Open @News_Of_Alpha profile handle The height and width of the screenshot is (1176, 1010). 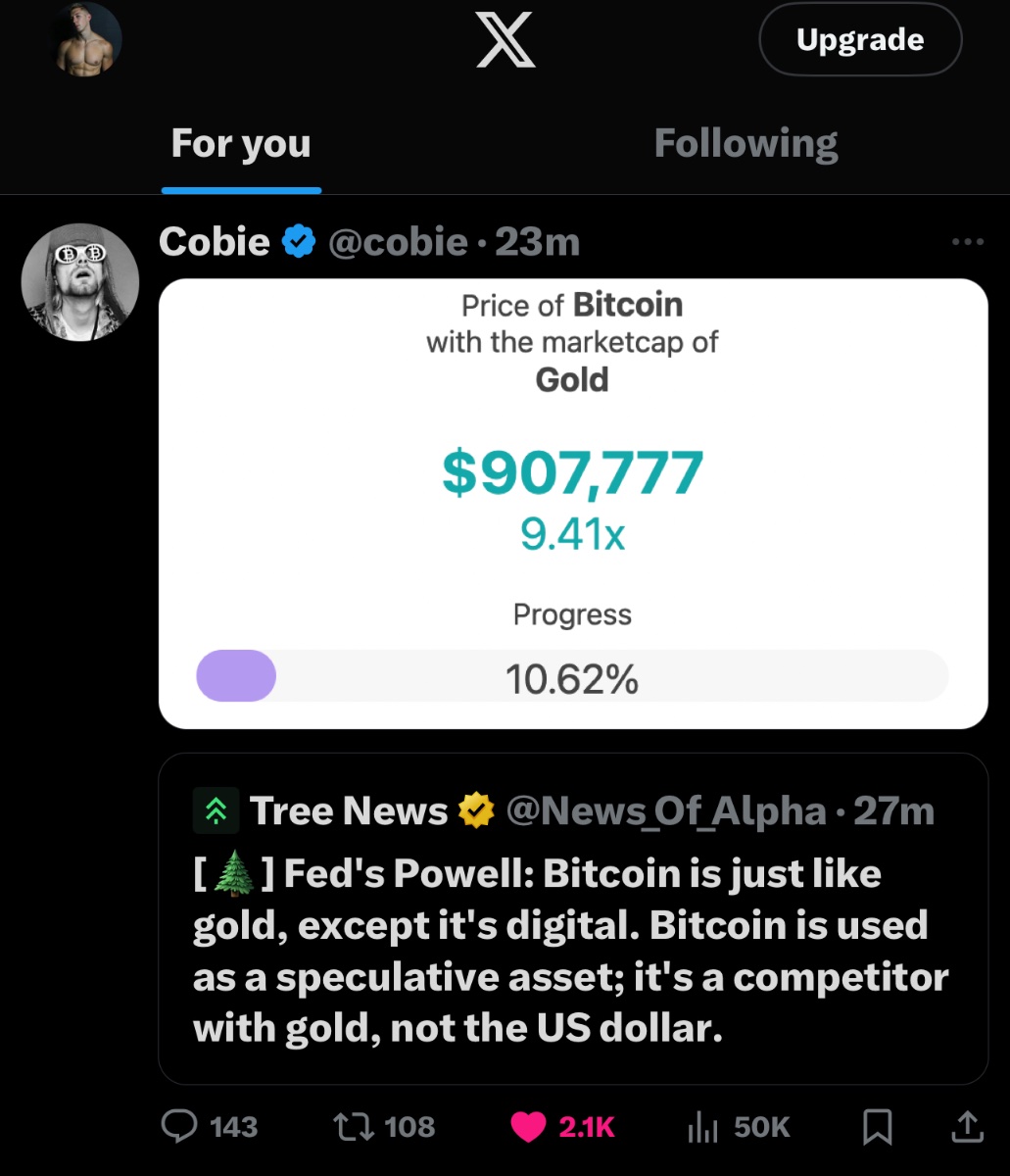[x=666, y=810]
